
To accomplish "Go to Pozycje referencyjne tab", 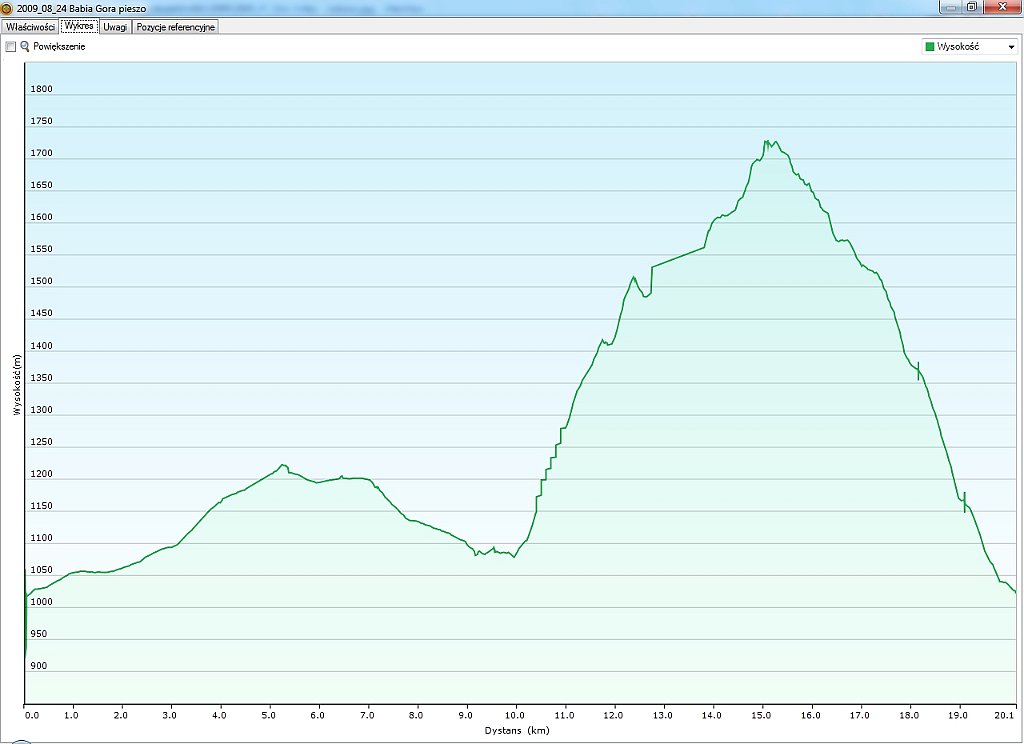I will coord(175,27).
